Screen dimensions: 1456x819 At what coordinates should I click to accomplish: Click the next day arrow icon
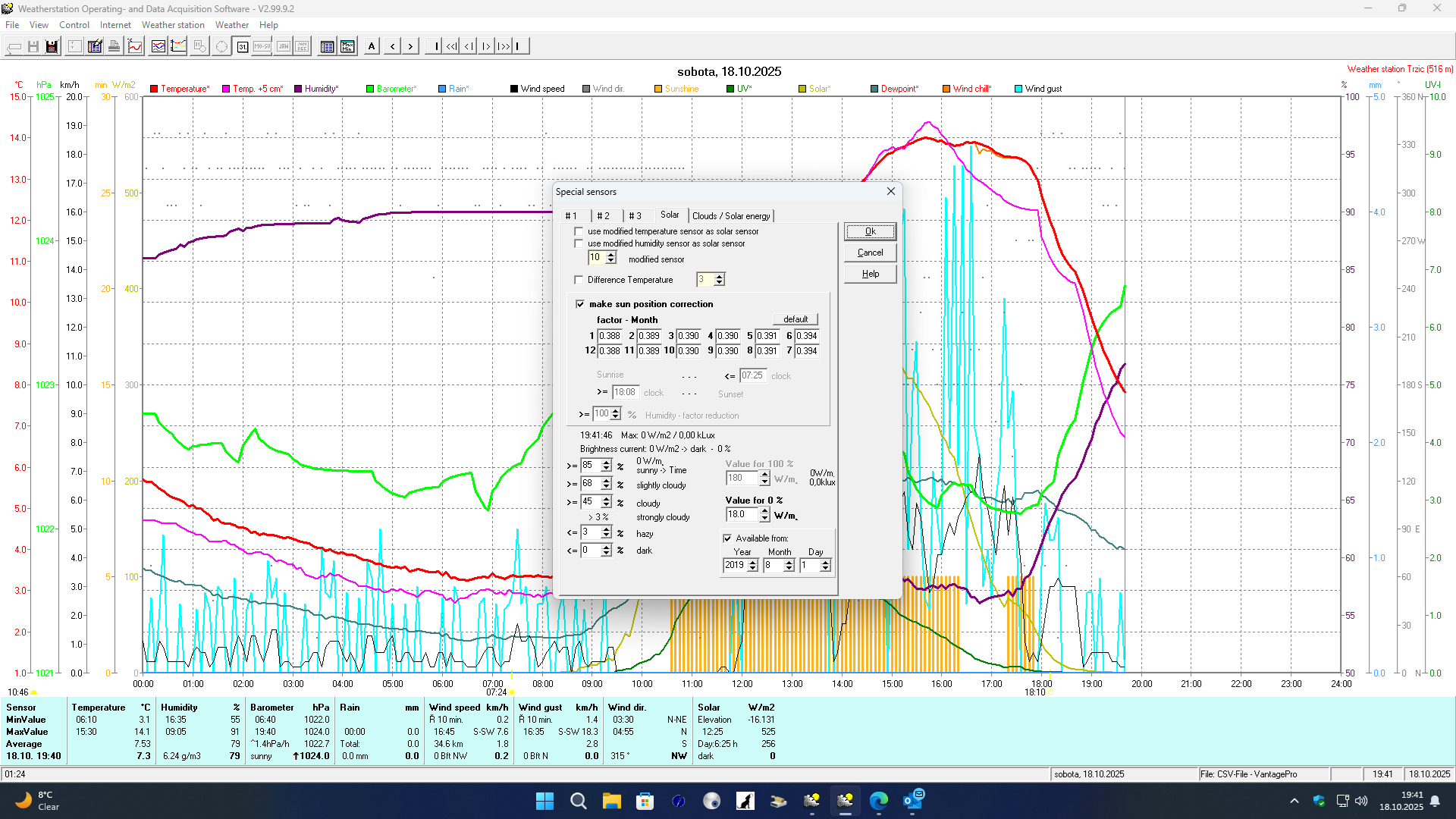click(410, 46)
